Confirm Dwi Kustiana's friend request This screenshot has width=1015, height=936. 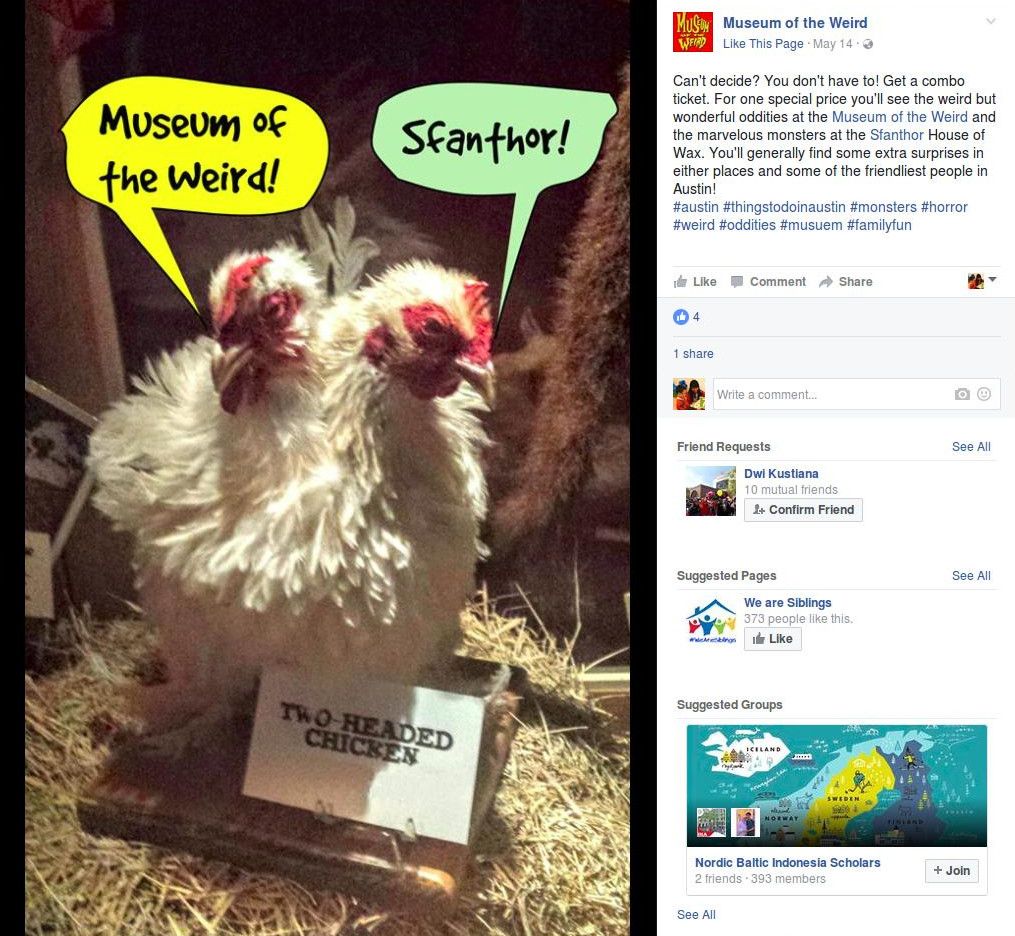[803, 510]
